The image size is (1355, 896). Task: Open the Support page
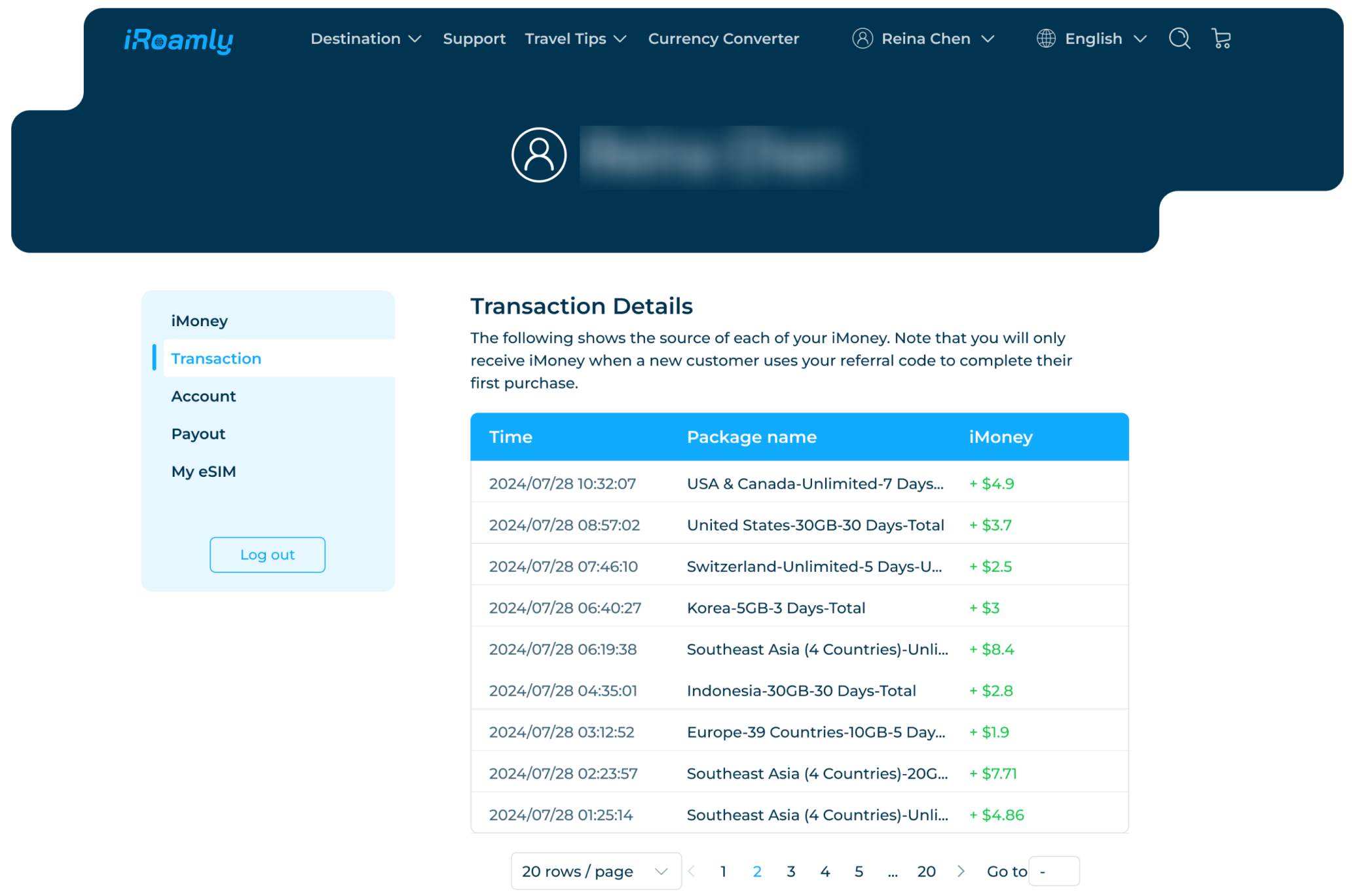(474, 39)
